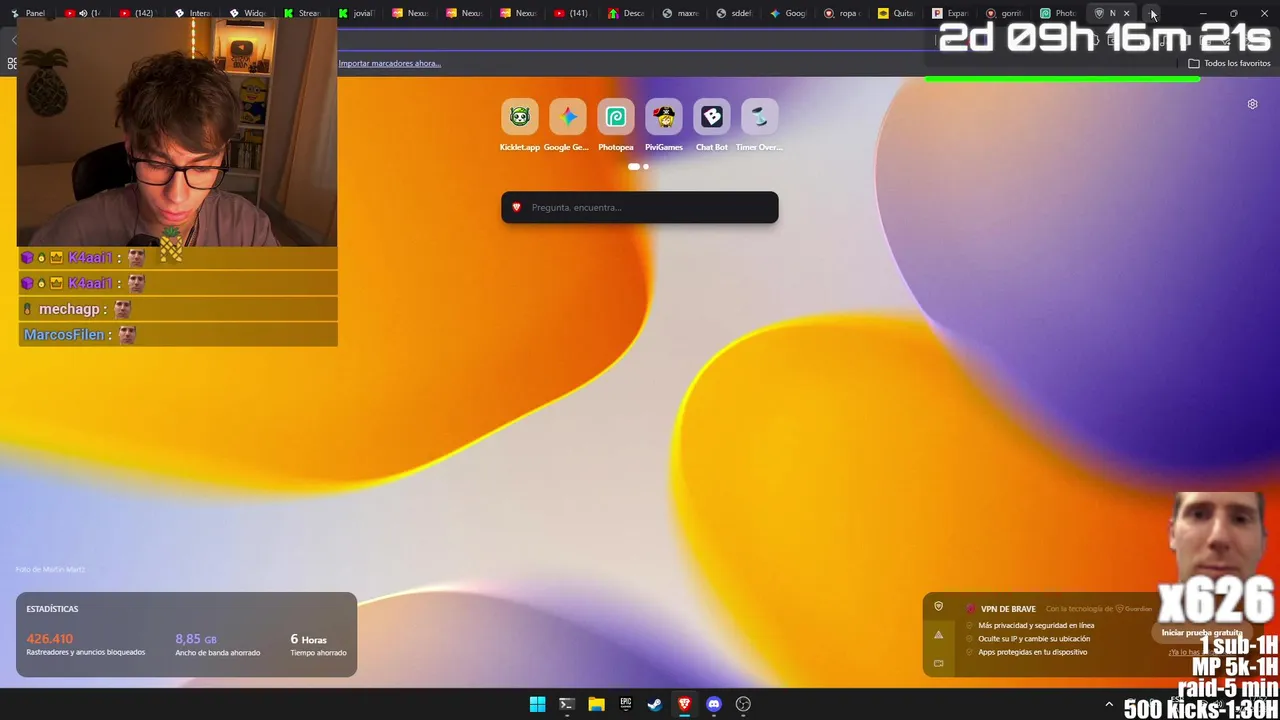The width and height of the screenshot is (1280, 720).
Task: Open the Windows Start menu
Action: (x=537, y=704)
